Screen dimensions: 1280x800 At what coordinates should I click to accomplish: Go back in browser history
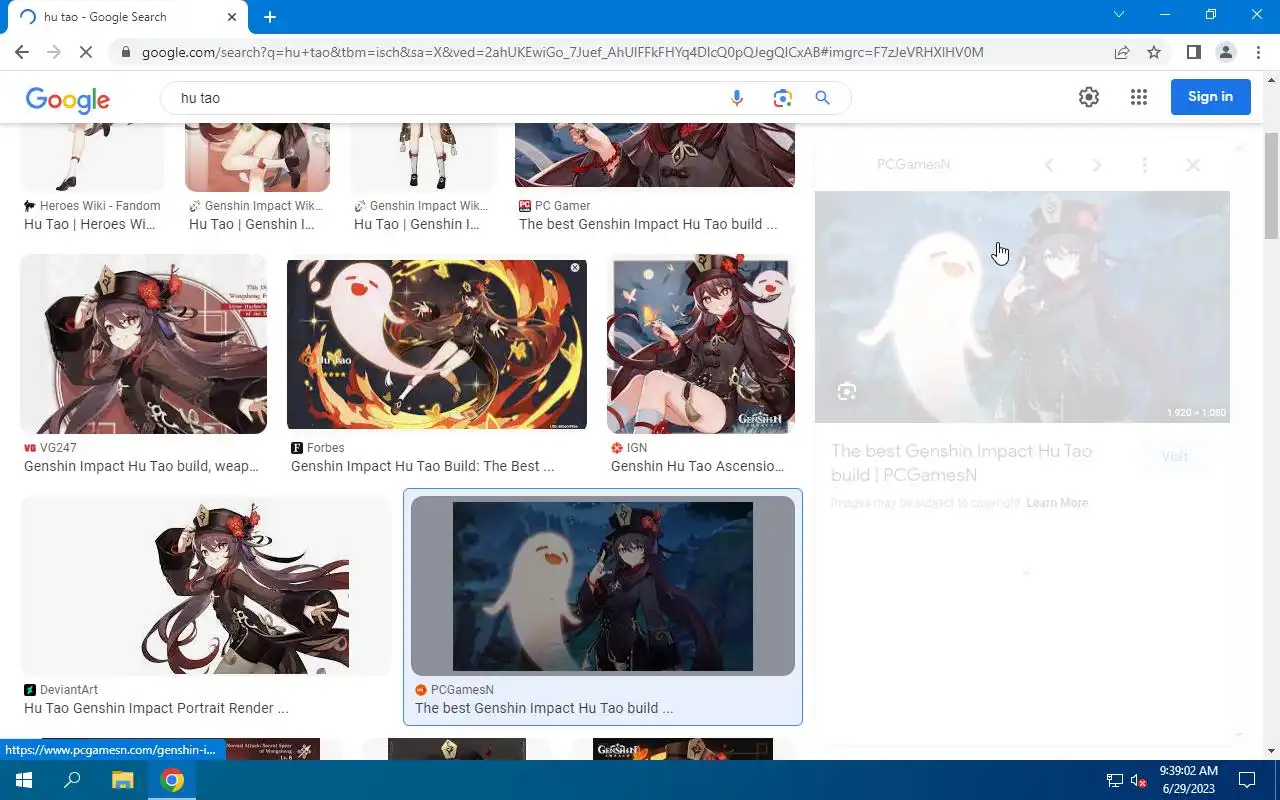22,52
